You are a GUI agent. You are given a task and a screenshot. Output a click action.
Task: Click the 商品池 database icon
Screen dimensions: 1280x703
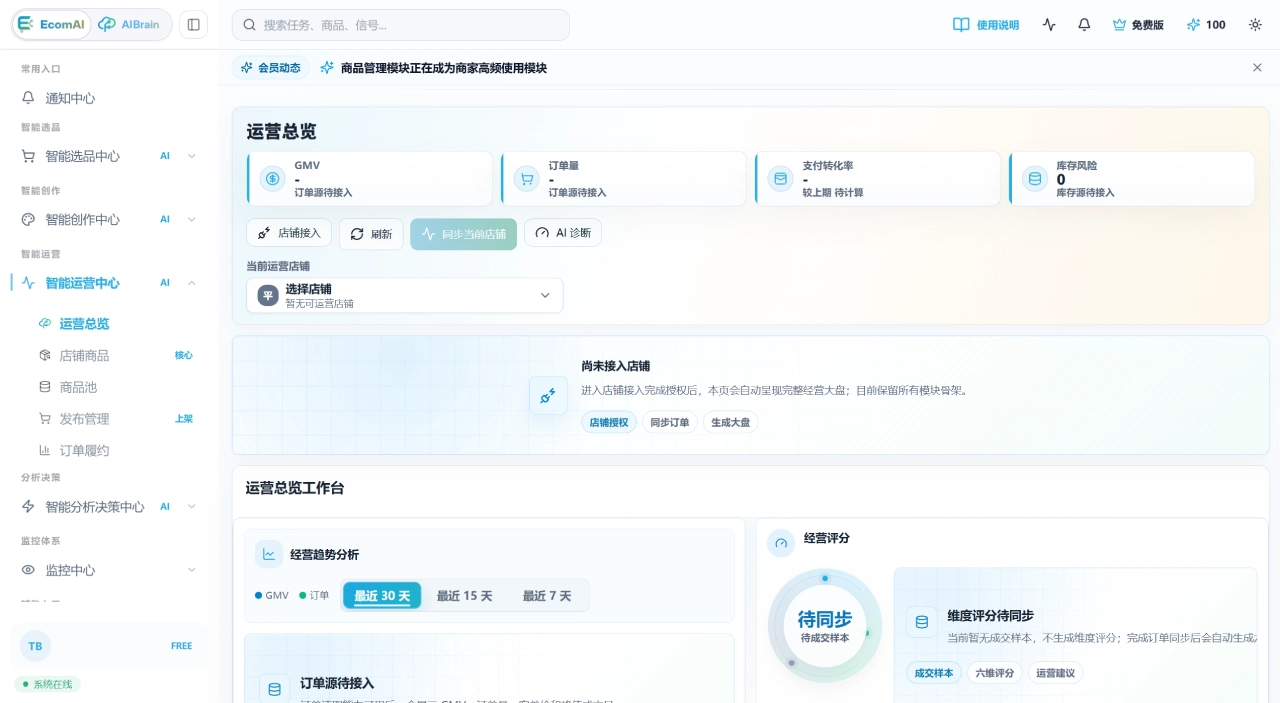(x=44, y=387)
